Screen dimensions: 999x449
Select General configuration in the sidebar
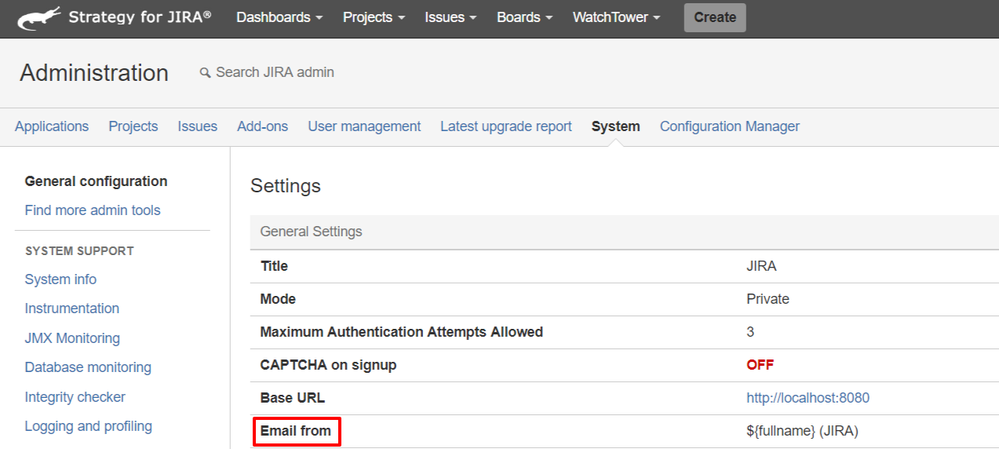tap(96, 182)
